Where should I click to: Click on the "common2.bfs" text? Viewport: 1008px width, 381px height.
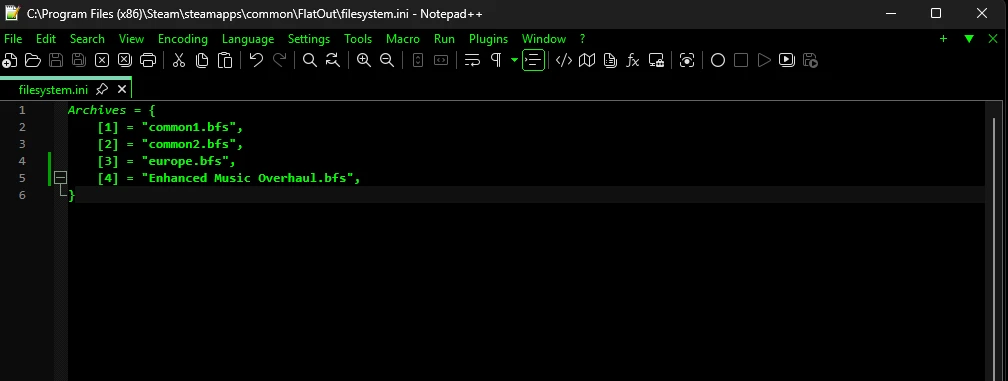188,144
